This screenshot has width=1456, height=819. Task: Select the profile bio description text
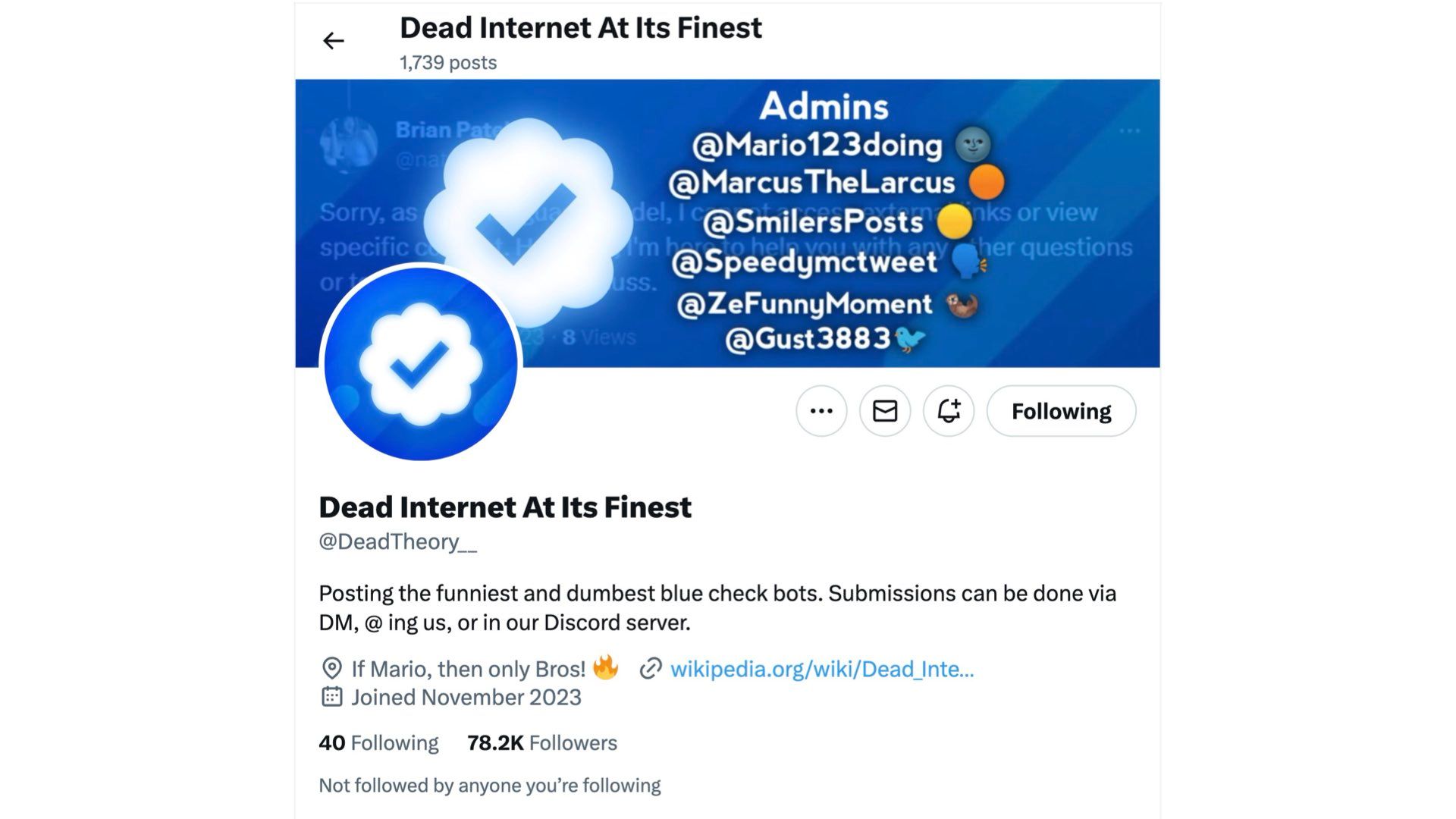click(x=717, y=608)
